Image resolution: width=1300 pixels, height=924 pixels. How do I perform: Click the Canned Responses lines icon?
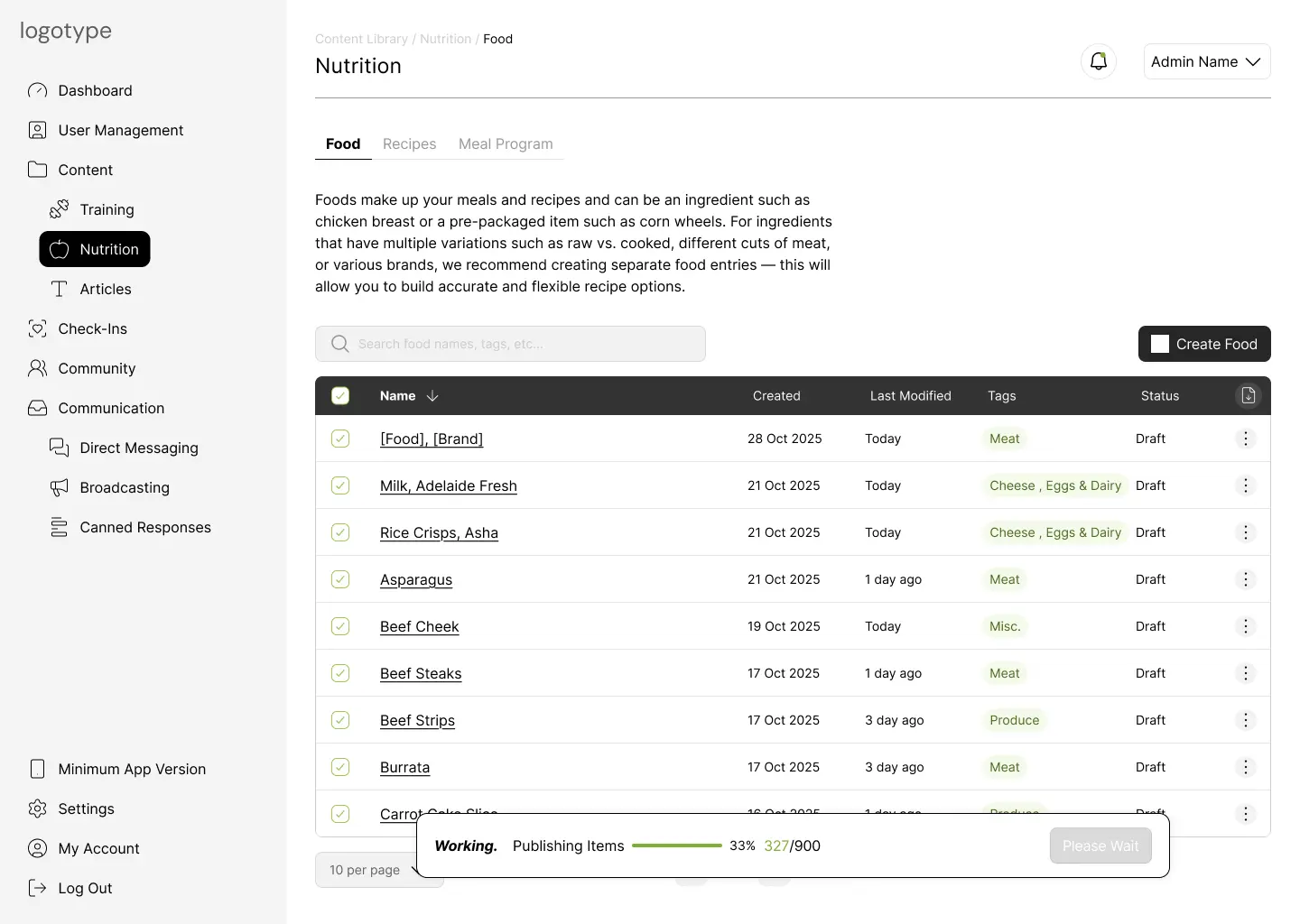(x=59, y=527)
